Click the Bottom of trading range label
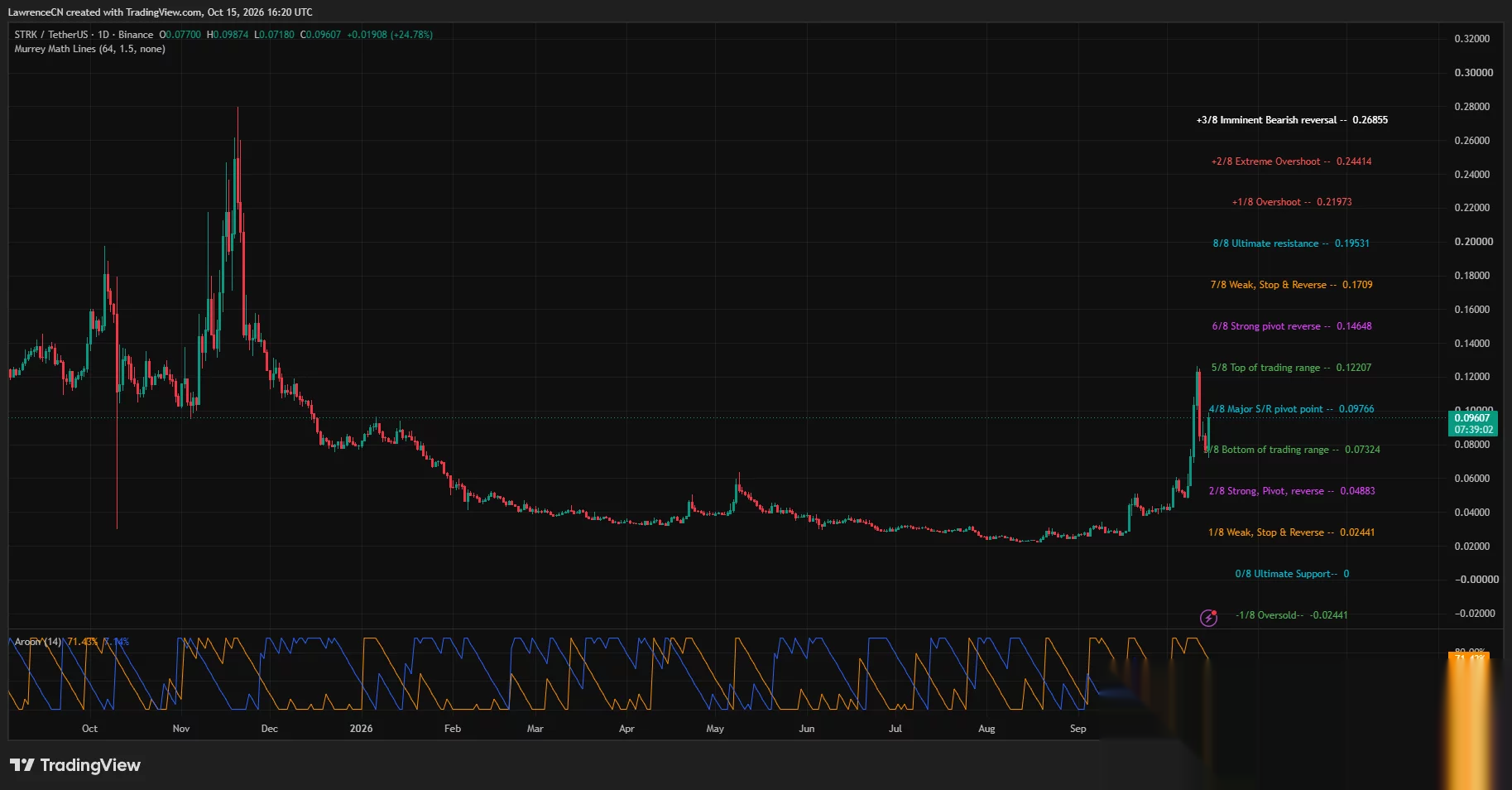This screenshot has height=790, width=1512. click(1293, 450)
